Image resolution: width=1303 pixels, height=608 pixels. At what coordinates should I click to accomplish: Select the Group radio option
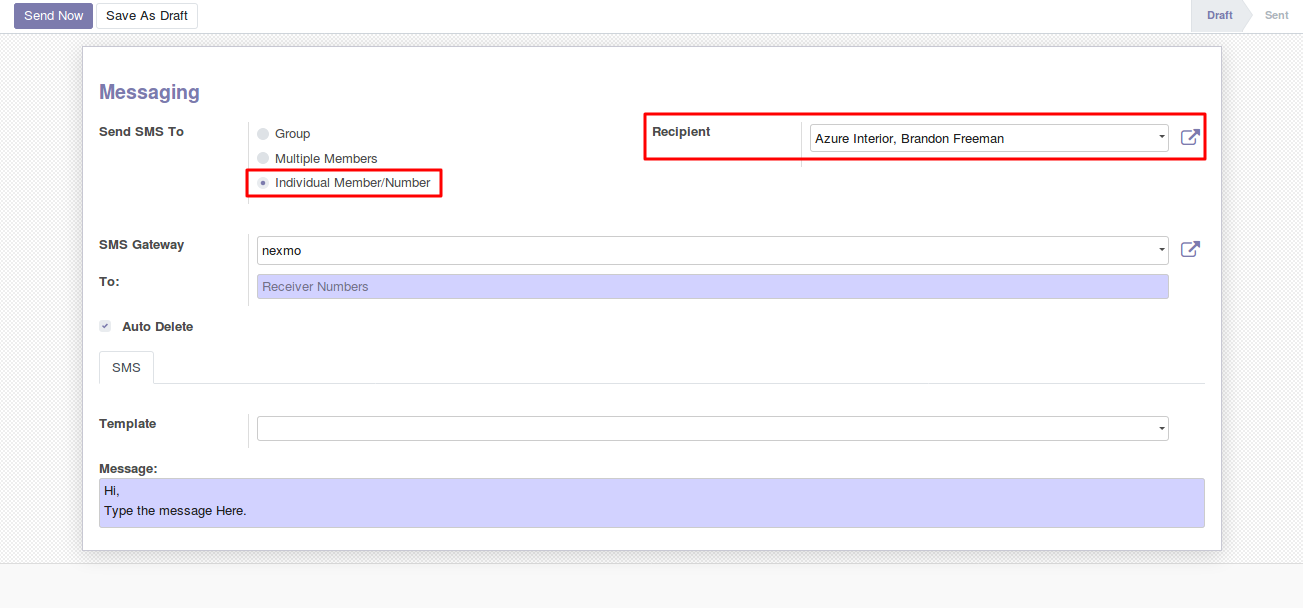pos(263,134)
